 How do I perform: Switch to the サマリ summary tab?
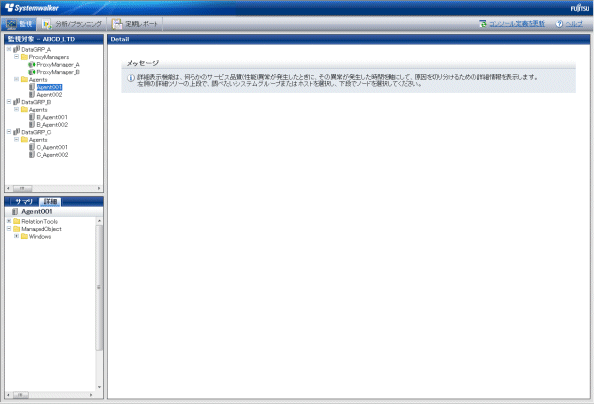(24, 202)
